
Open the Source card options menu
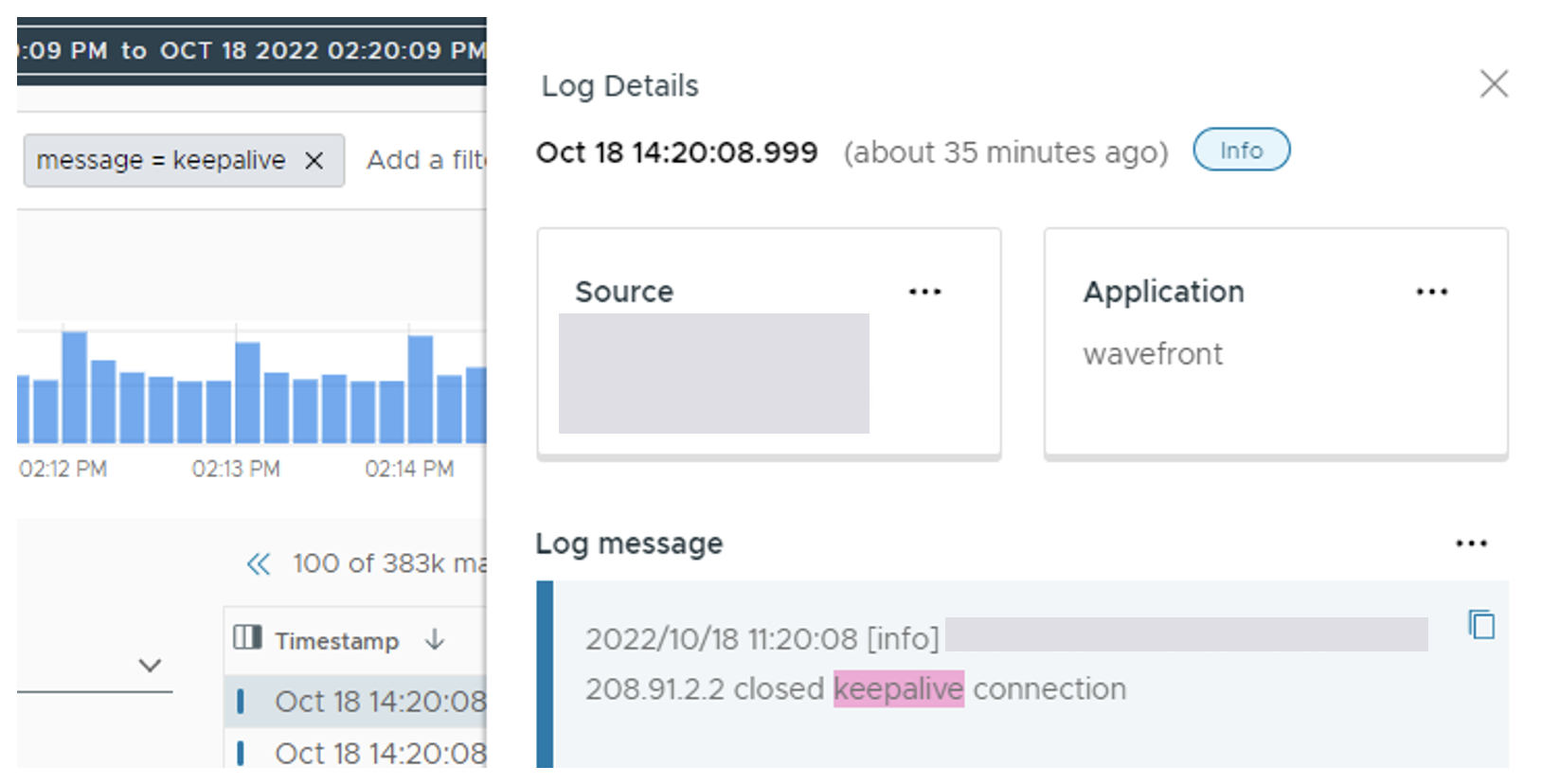(x=924, y=292)
